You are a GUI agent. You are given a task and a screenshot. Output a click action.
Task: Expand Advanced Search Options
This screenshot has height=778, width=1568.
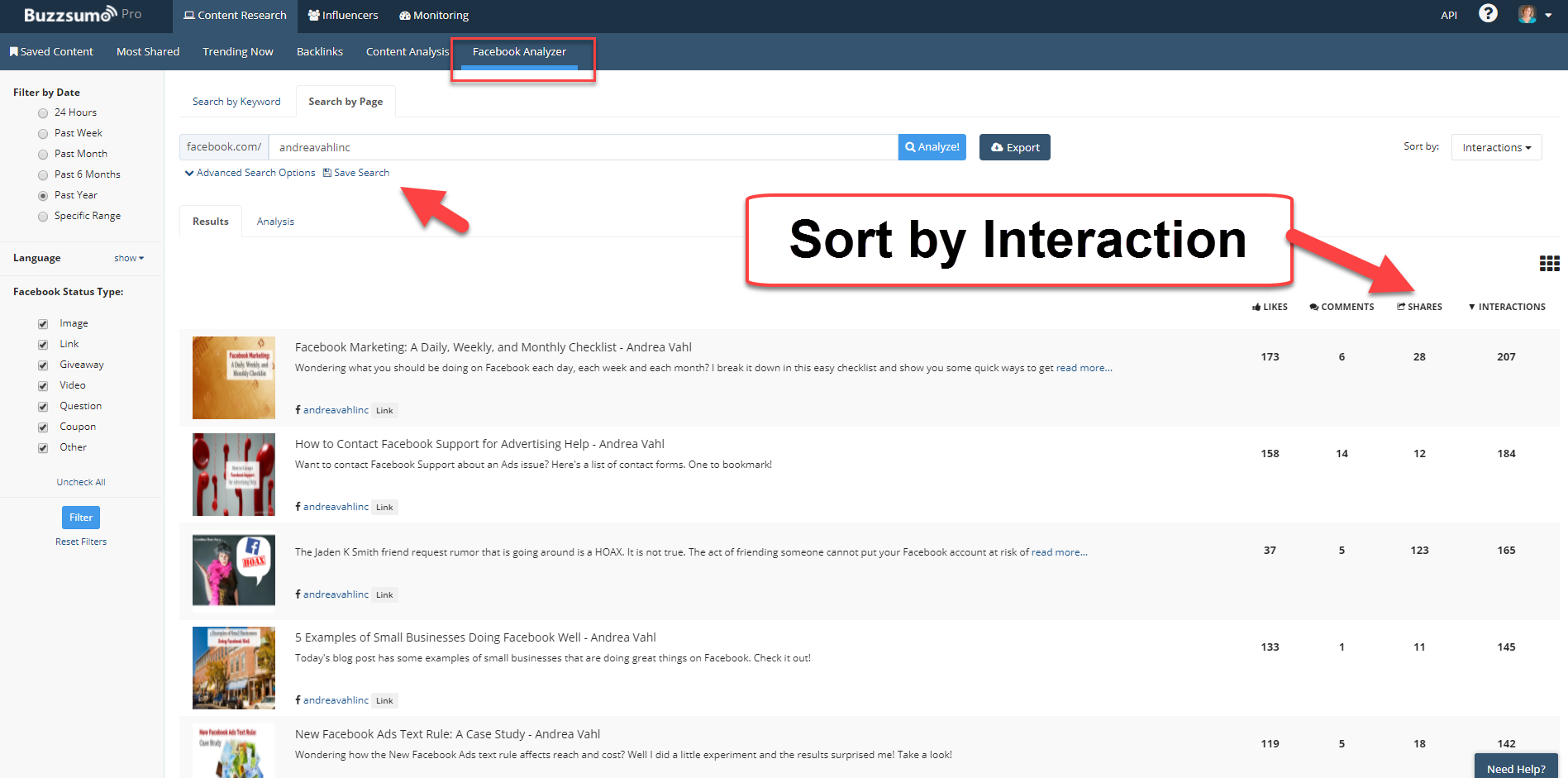click(250, 173)
